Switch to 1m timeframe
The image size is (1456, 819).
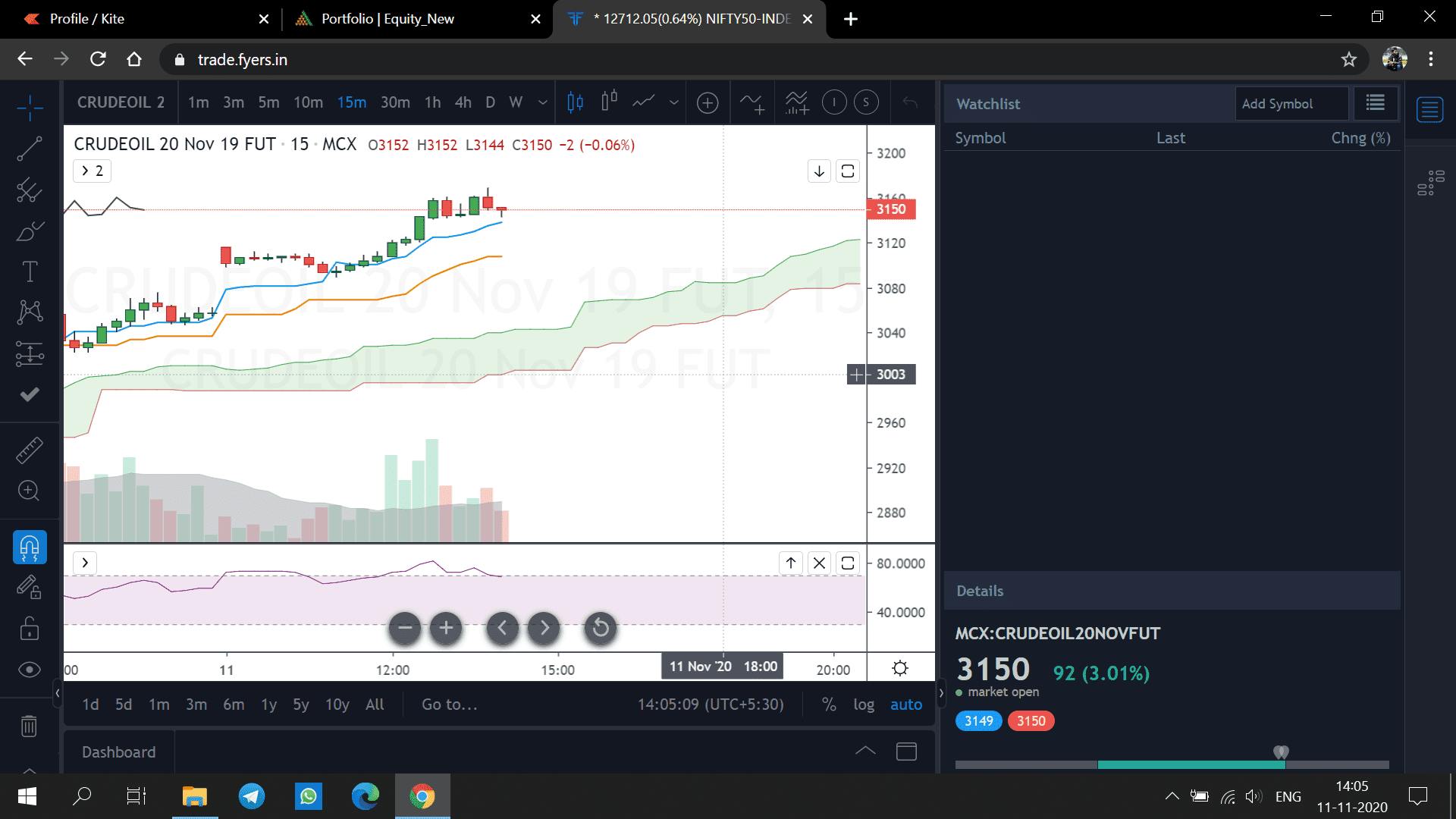[x=199, y=102]
